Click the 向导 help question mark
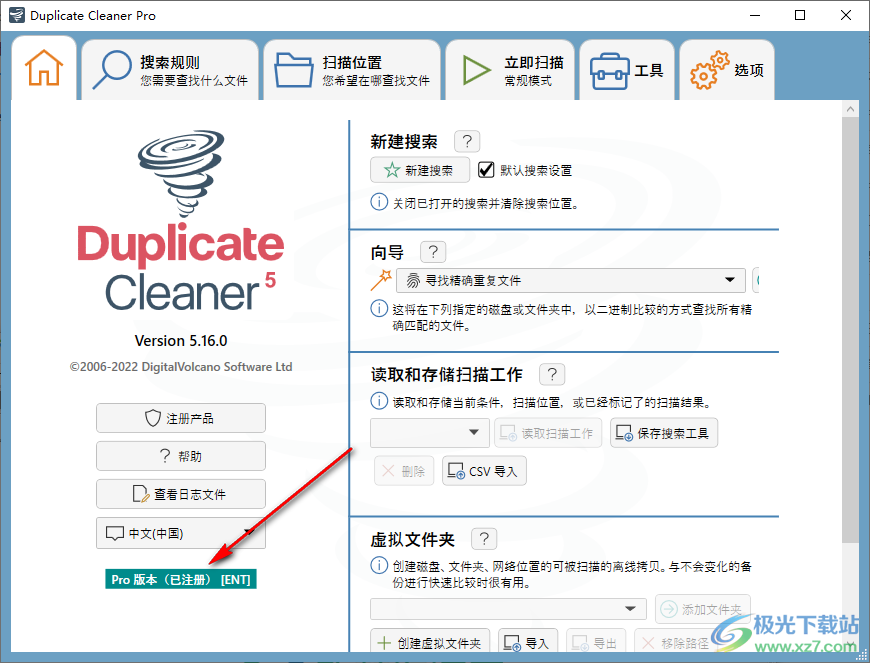 pos(433,252)
